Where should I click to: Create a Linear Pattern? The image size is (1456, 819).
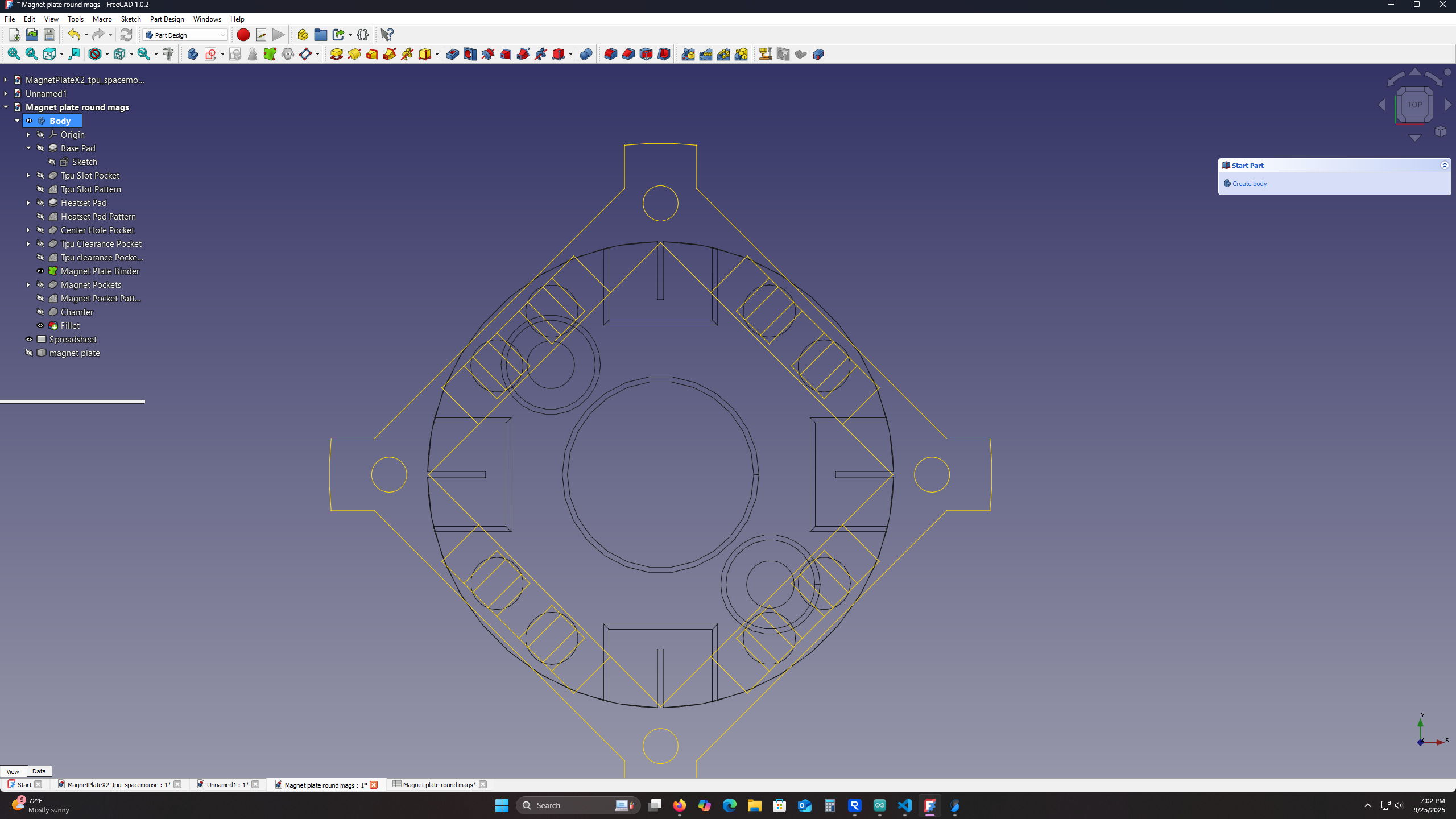coord(706,54)
